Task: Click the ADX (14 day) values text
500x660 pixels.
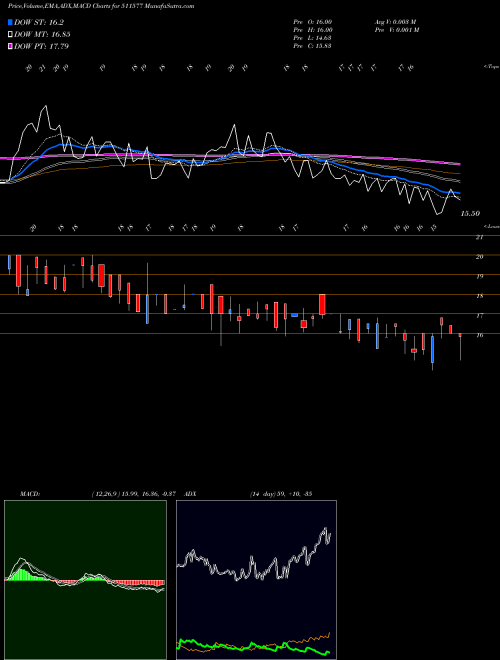Action: point(281,494)
